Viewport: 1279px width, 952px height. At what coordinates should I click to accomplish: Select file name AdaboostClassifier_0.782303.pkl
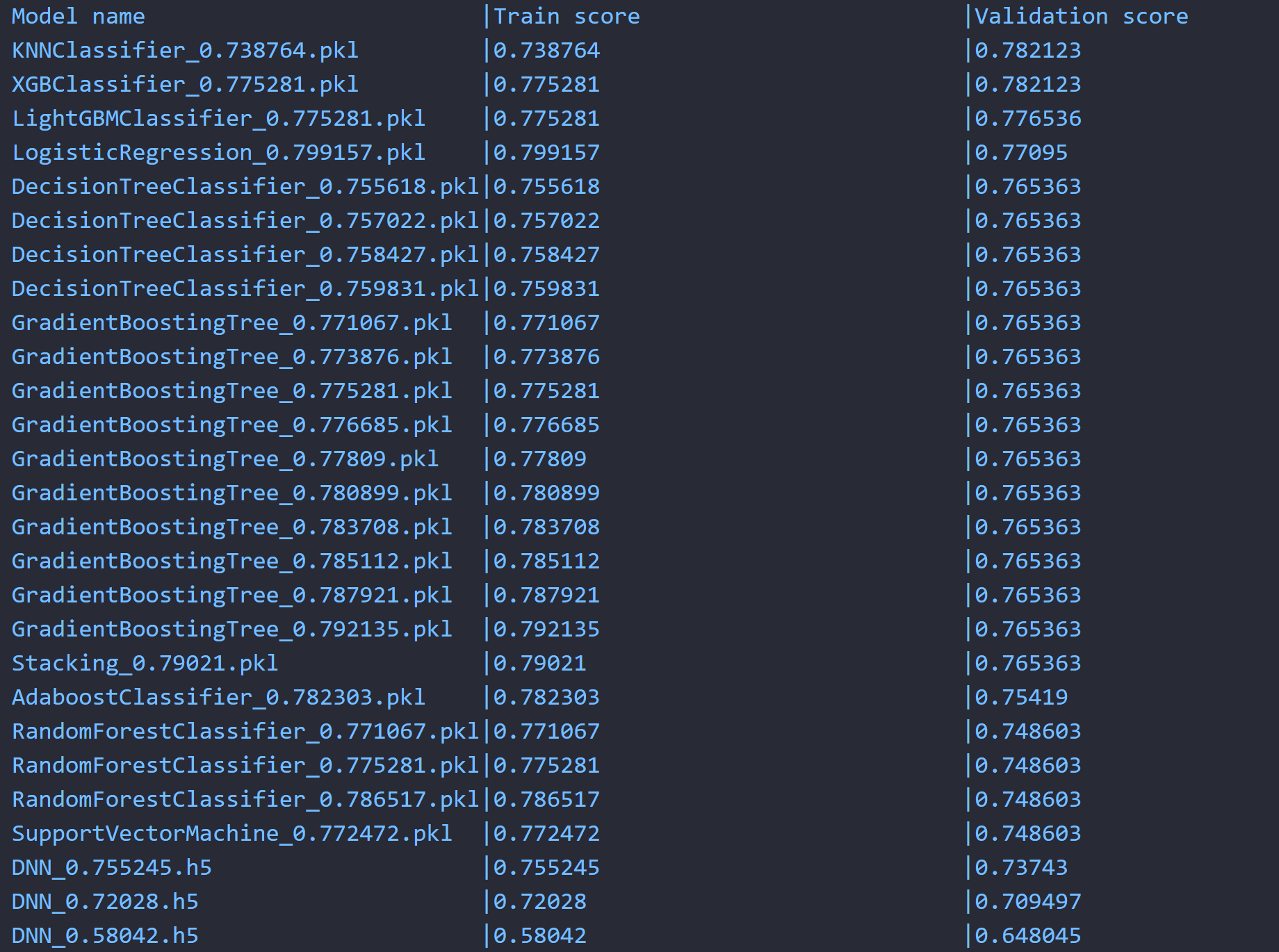[219, 698]
